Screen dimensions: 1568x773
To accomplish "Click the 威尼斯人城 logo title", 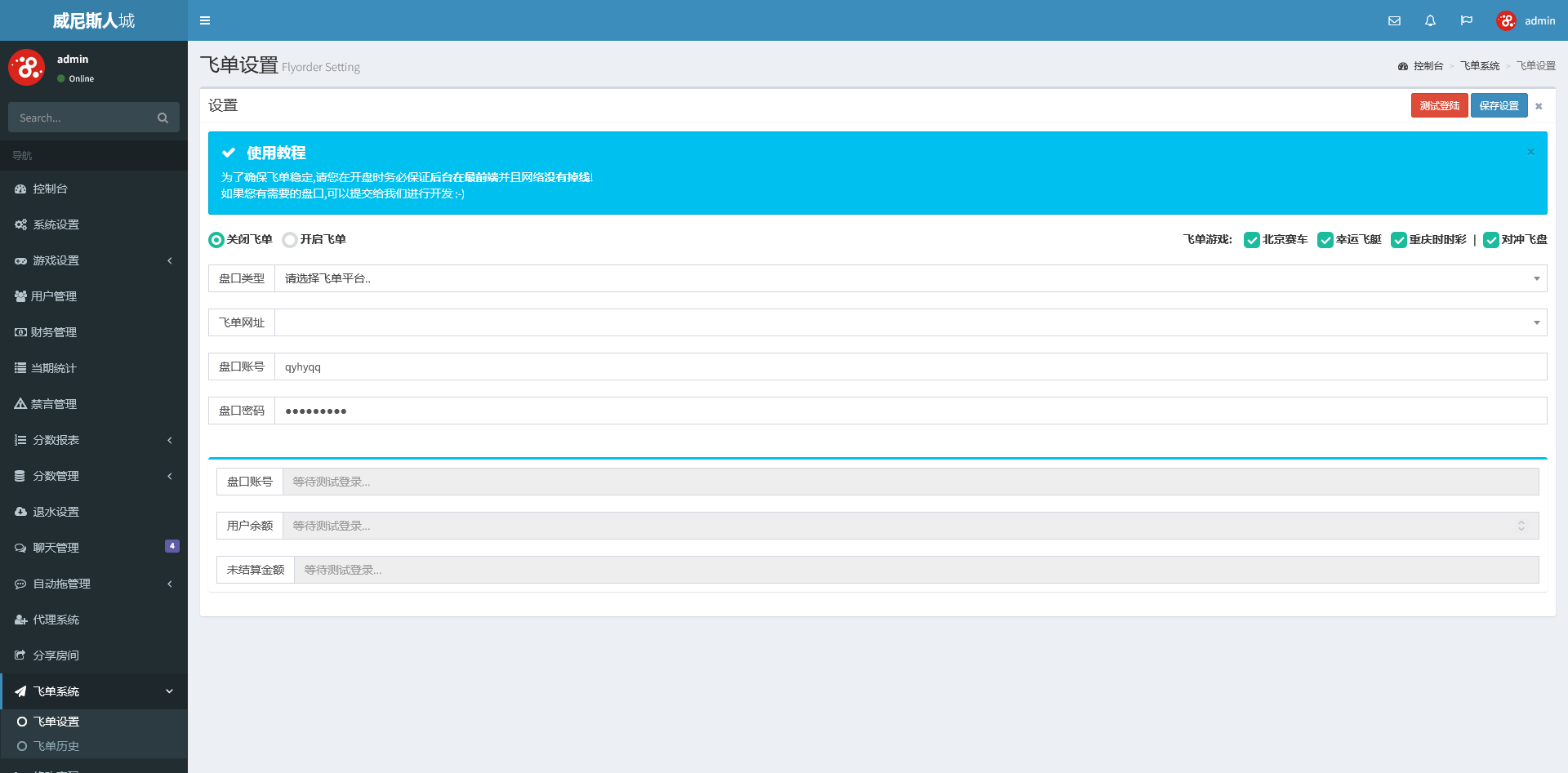I will pyautogui.click(x=94, y=20).
